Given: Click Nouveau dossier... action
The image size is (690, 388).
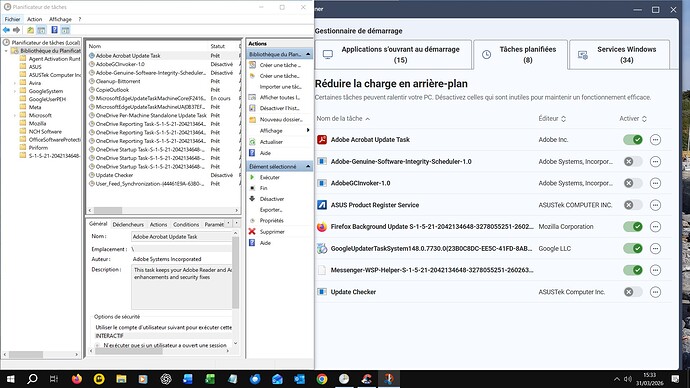Looking at the screenshot, I should tap(281, 119).
